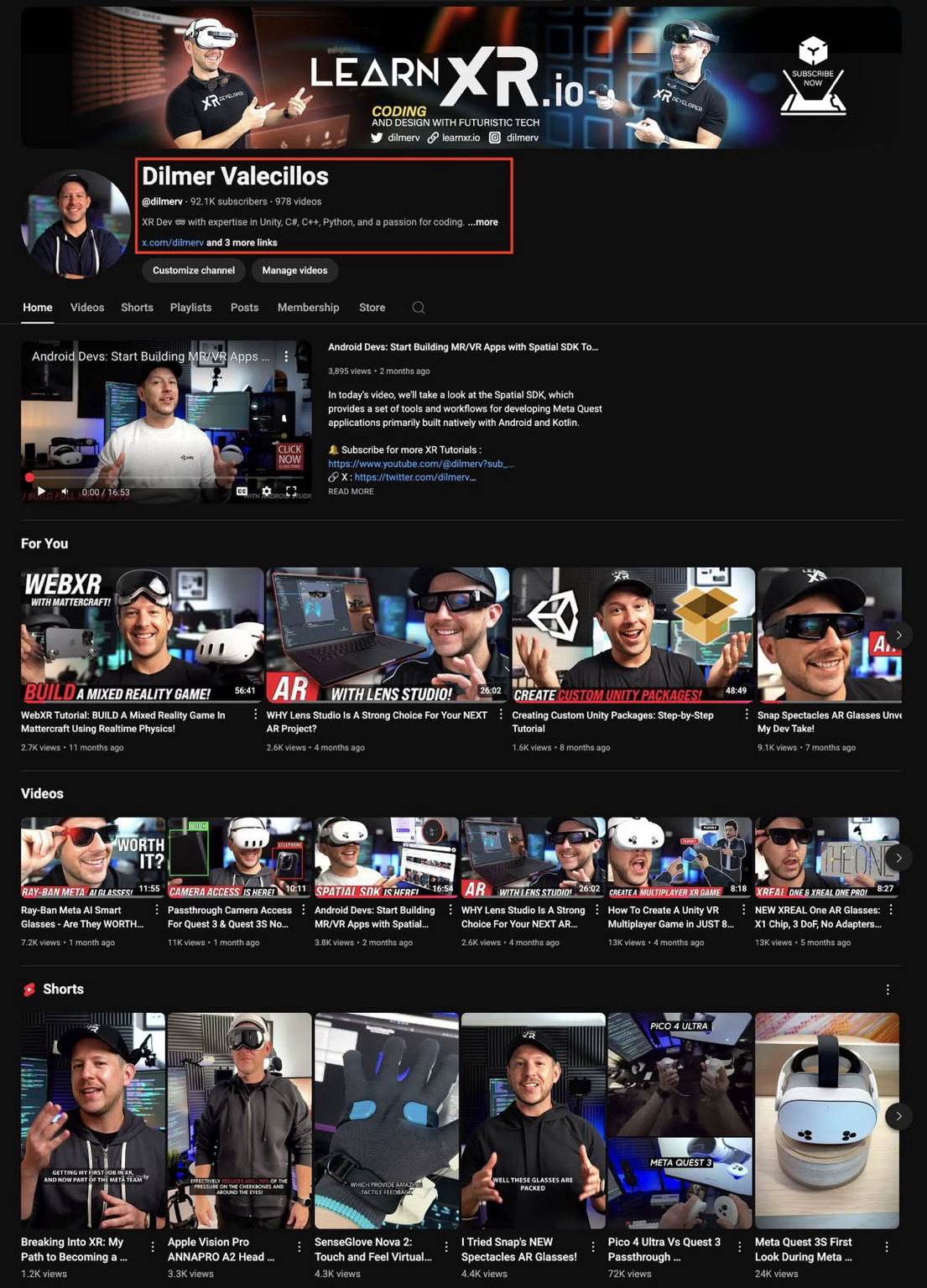Open the Store tab

[372, 308]
